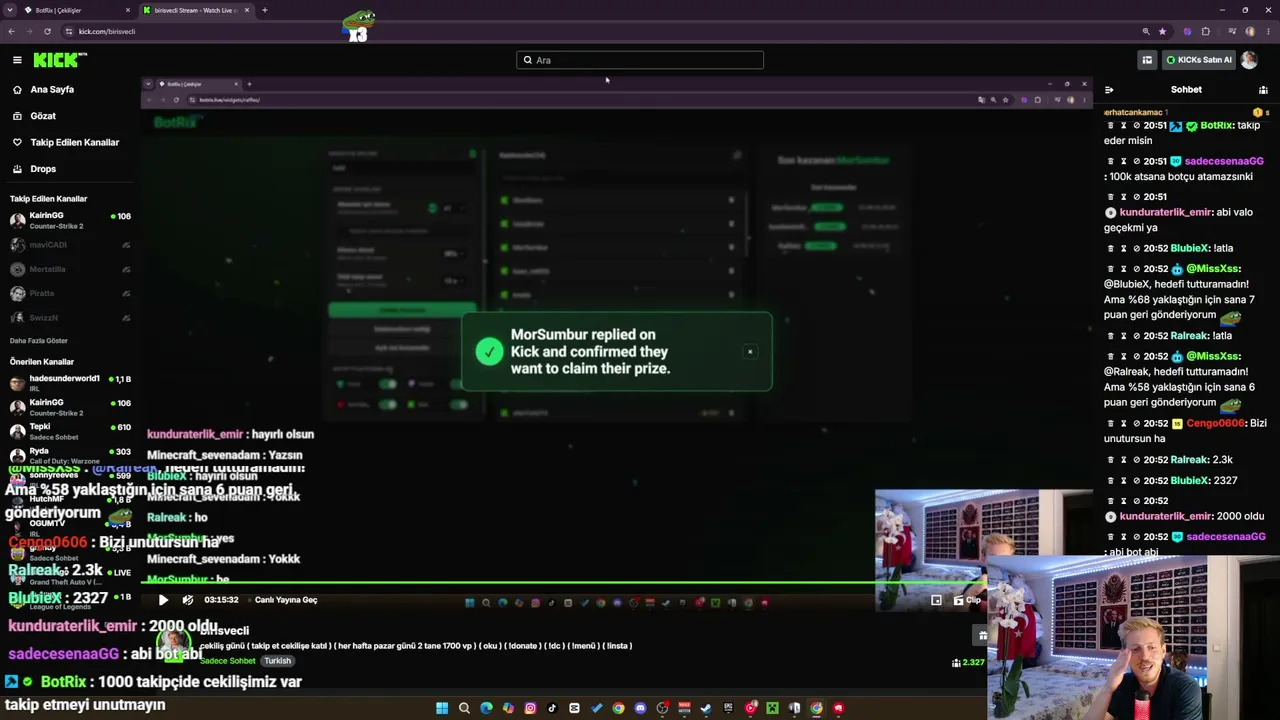Open Instagram from the taskbar
The height and width of the screenshot is (720, 1280).
530,708
